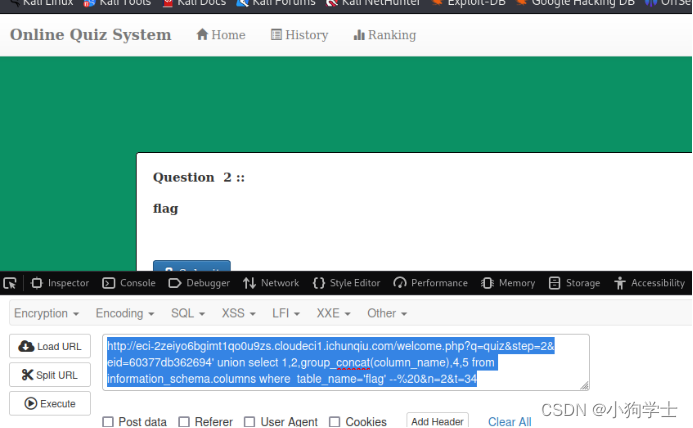
Task: Click the URL text area resize grip
Action: pos(584,386)
